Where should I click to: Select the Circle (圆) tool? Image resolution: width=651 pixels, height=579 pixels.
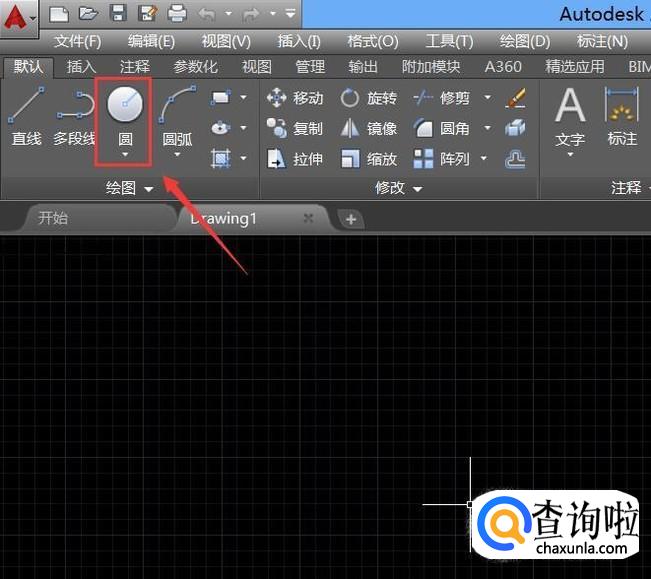point(125,115)
